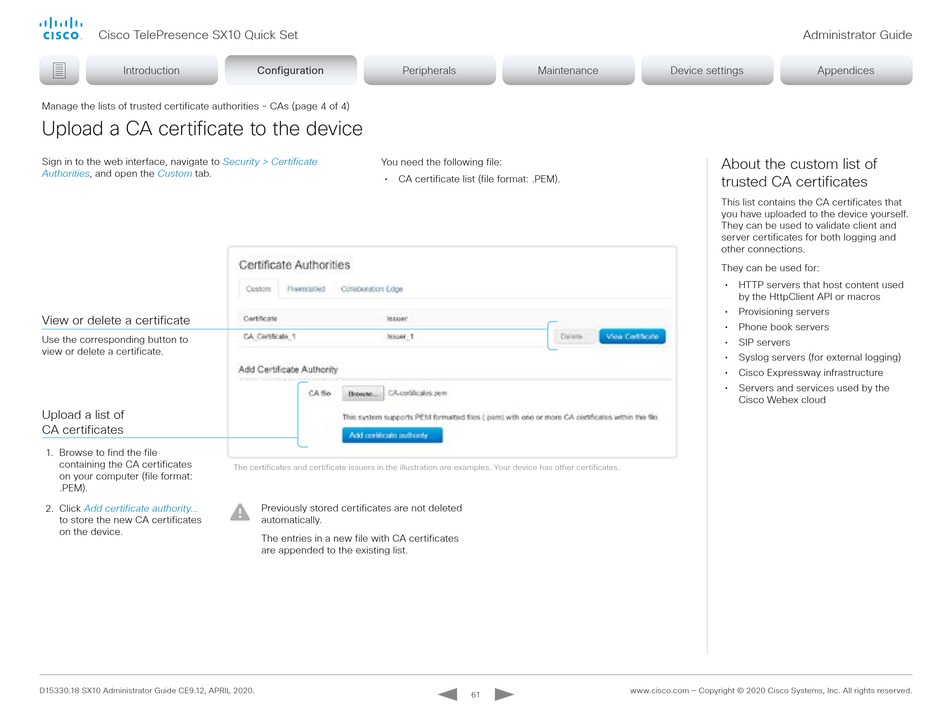Image resolution: width=950 pixels, height=711 pixels.
Task: Click the 'Phone book servers' bullet item
Action: point(783,327)
